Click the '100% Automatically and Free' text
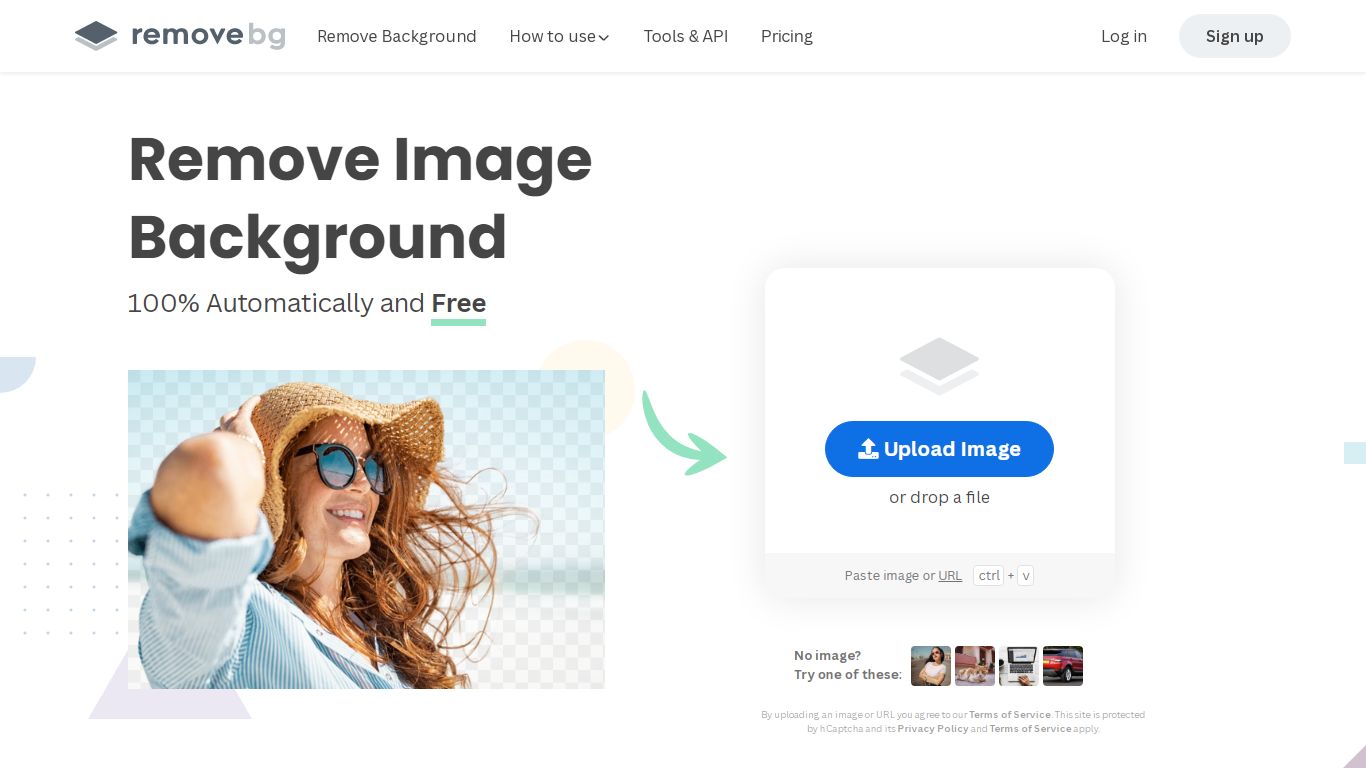The height and width of the screenshot is (768, 1366). point(307,303)
